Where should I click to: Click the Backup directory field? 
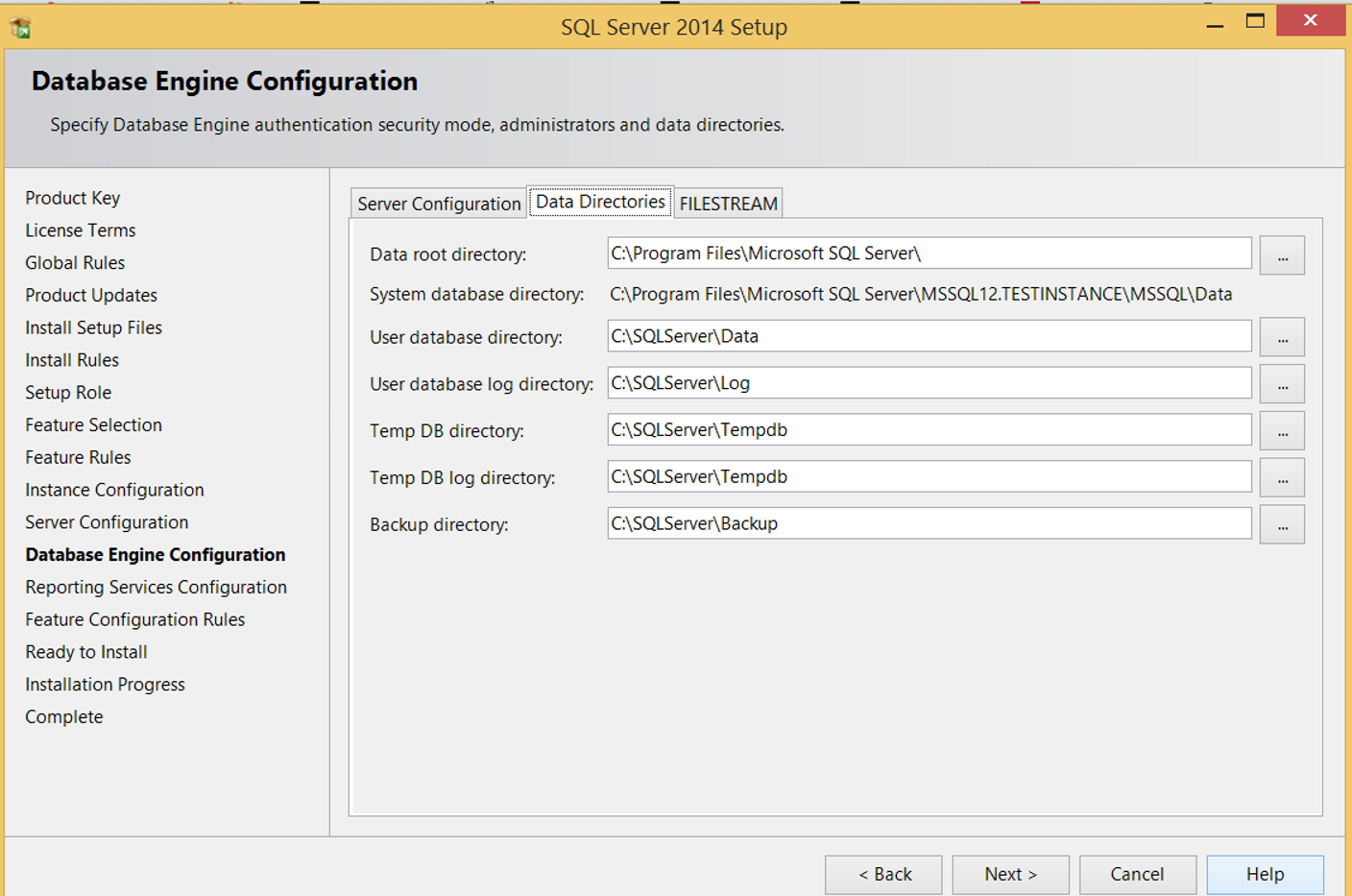tap(929, 523)
